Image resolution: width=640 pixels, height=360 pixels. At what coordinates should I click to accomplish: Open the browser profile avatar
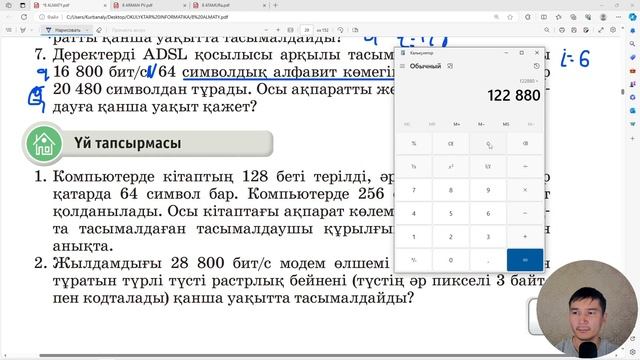point(603,17)
